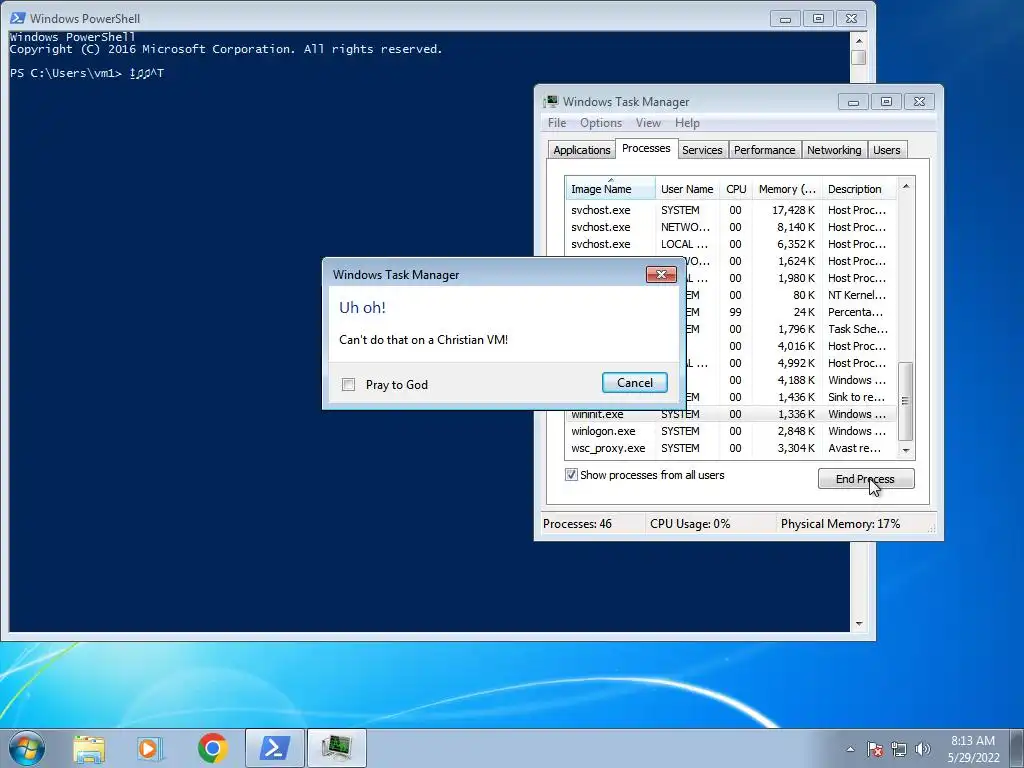Open the View menu in Task Manager

coord(648,123)
